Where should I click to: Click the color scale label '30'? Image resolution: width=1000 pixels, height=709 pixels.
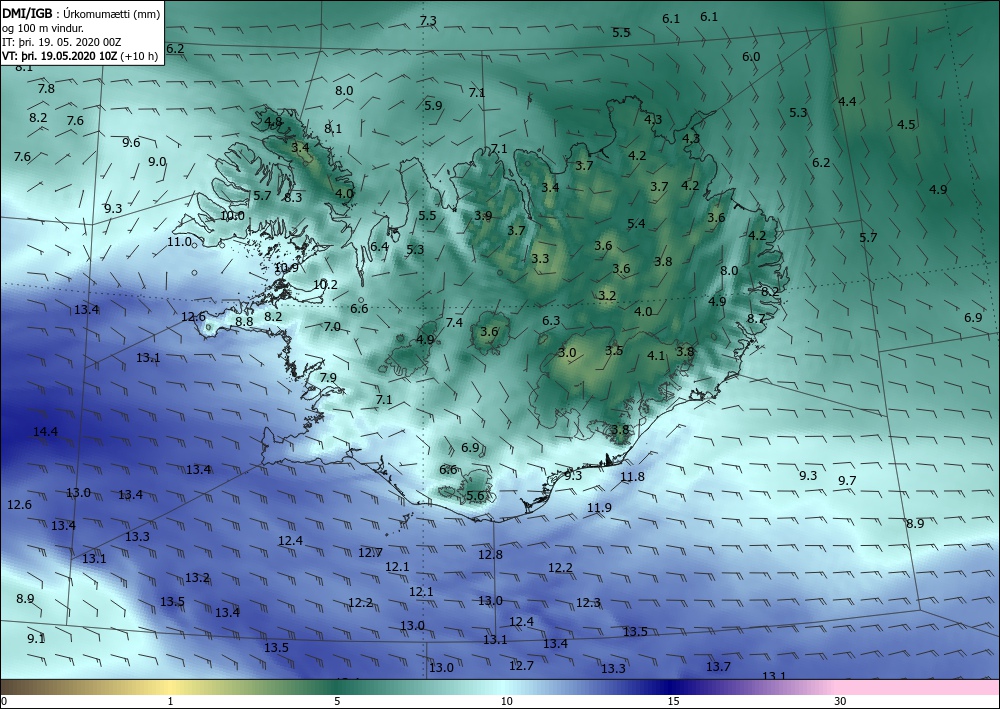click(841, 701)
